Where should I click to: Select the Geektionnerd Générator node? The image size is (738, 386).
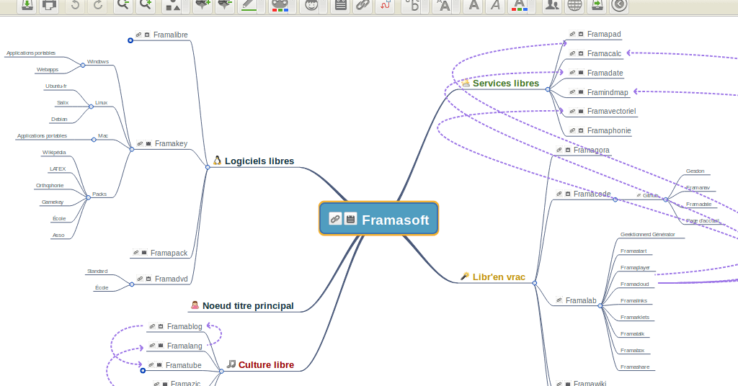coord(648,234)
